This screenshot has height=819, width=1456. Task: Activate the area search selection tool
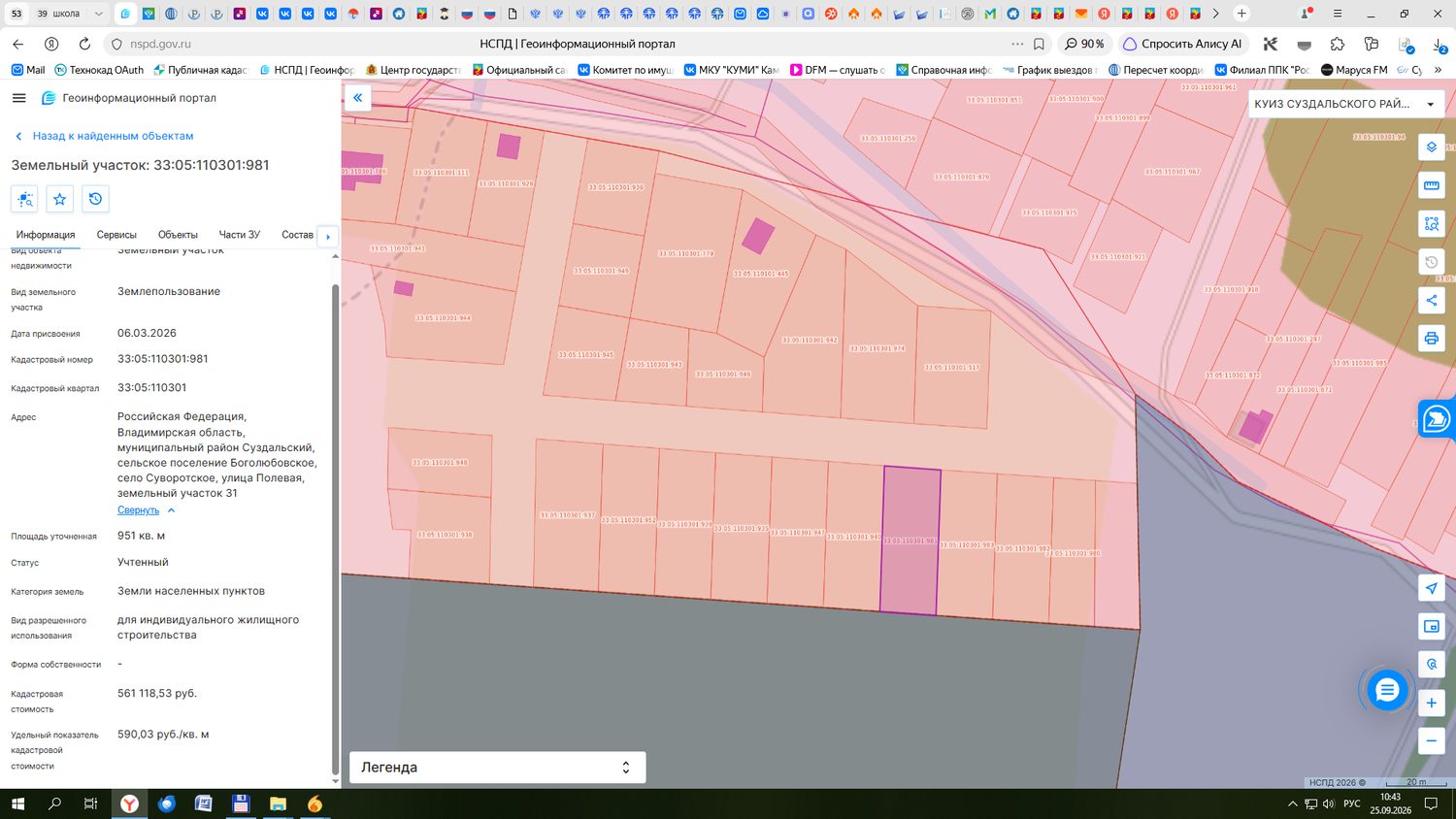(x=1431, y=224)
